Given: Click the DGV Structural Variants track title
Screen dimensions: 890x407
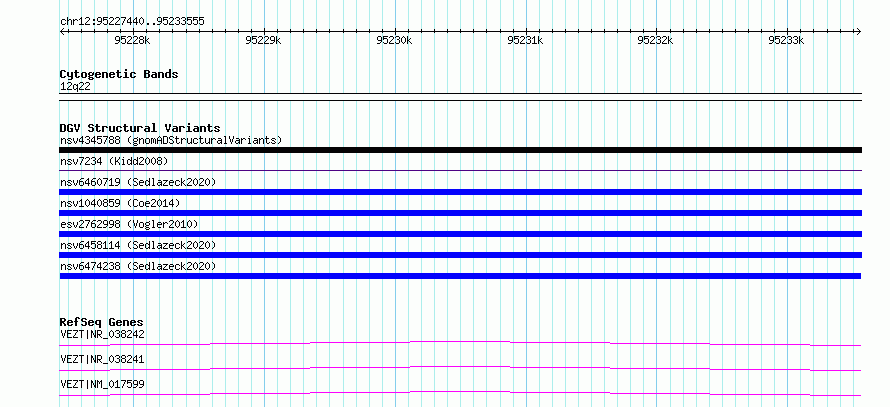Looking at the screenshot, I should click(x=140, y=128).
